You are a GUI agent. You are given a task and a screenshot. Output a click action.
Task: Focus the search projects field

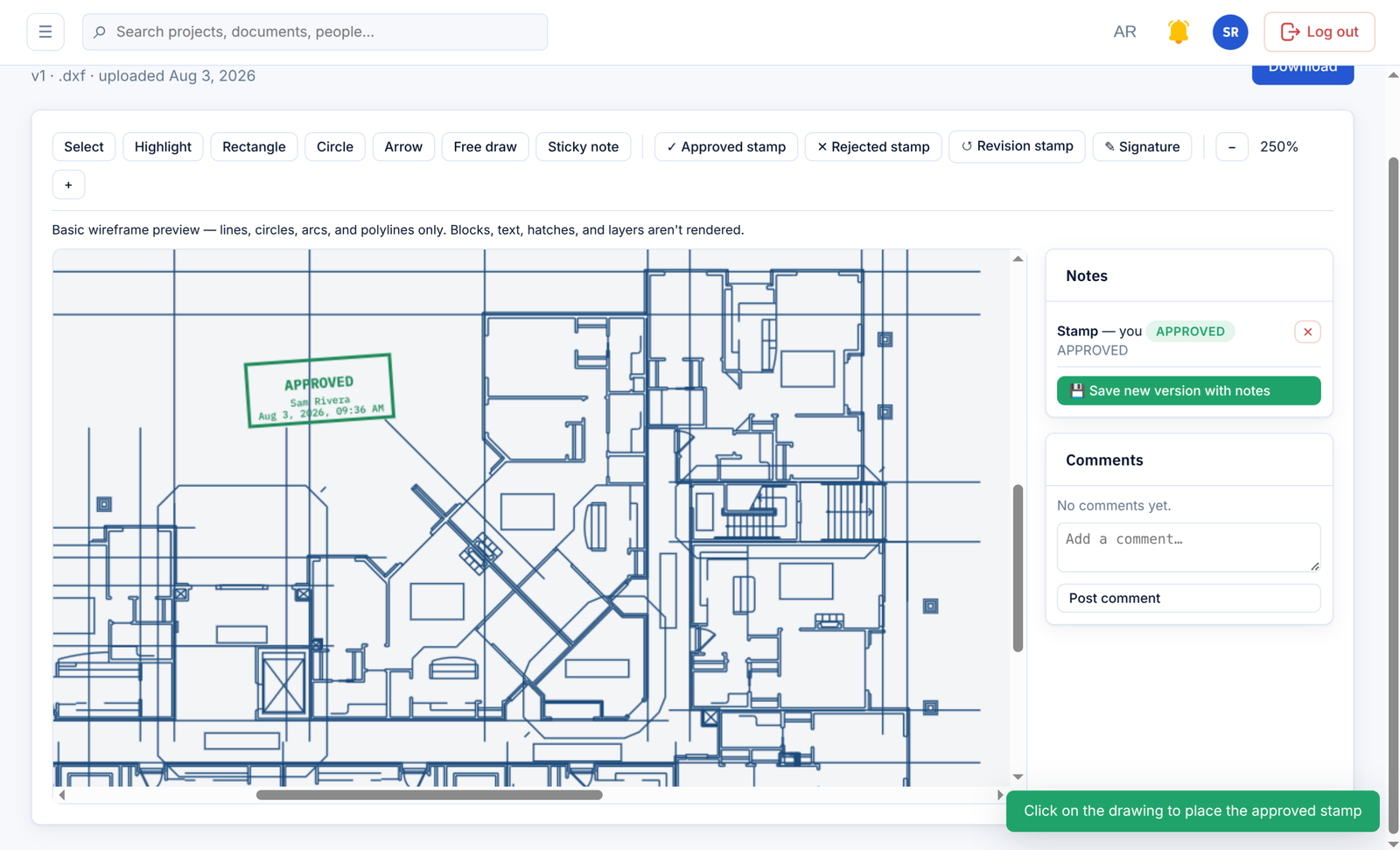(x=315, y=32)
